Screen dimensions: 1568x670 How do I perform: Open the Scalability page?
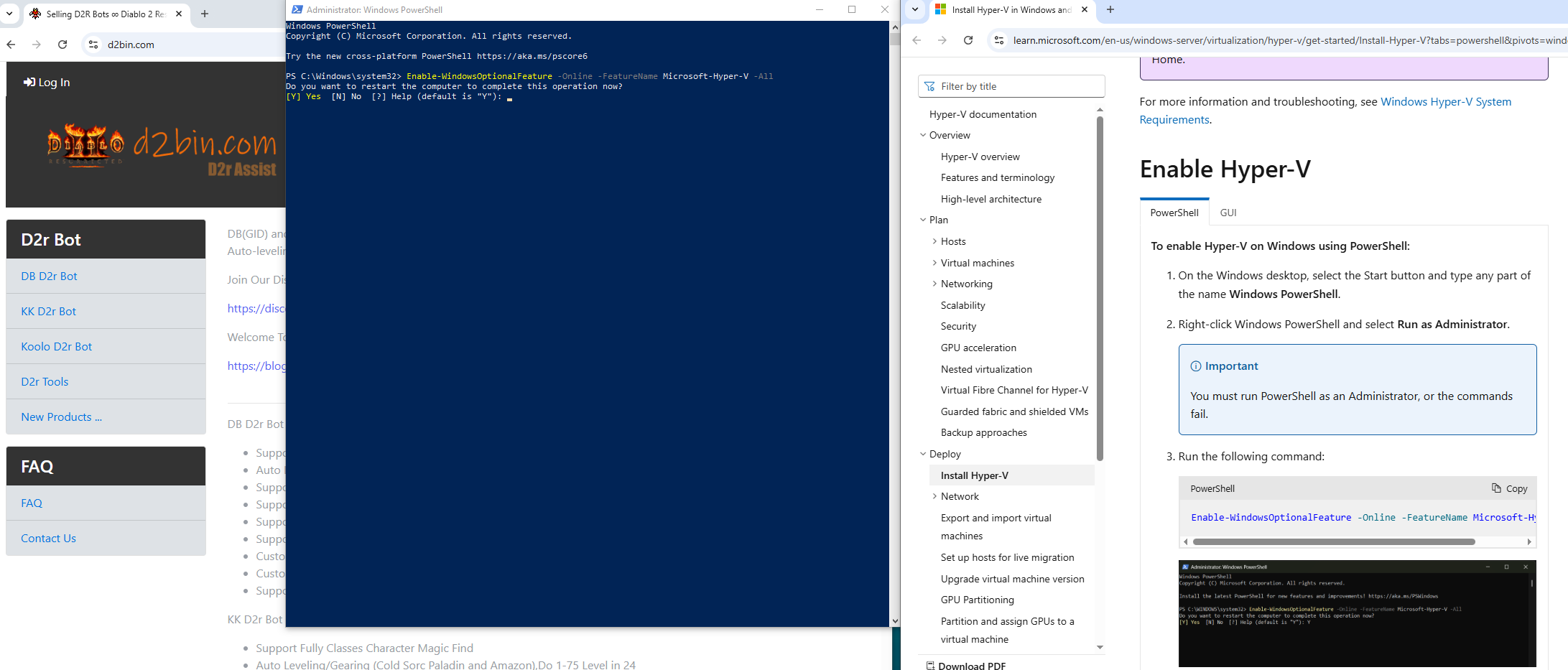click(962, 305)
